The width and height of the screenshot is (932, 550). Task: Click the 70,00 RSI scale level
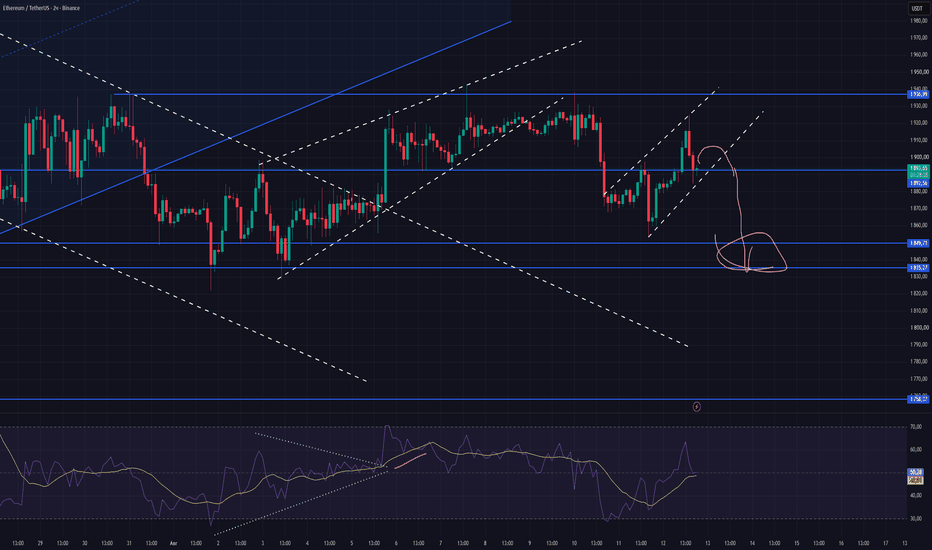916,427
